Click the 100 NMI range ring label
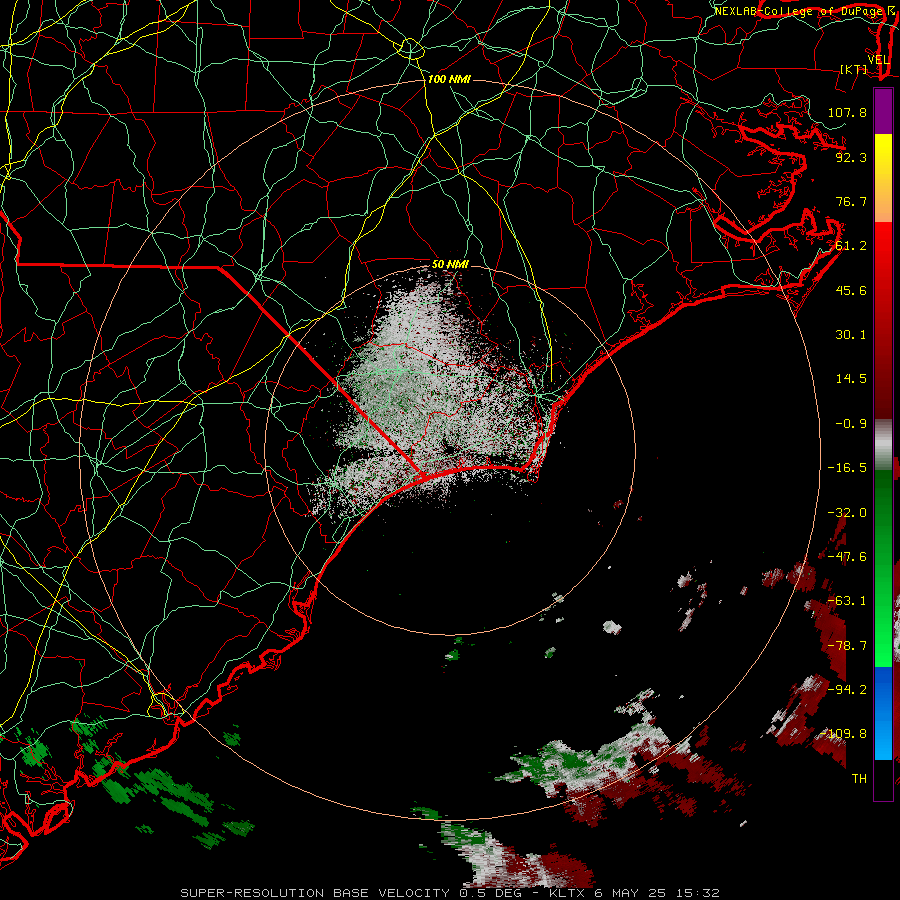This screenshot has height=900, width=900. click(449, 79)
